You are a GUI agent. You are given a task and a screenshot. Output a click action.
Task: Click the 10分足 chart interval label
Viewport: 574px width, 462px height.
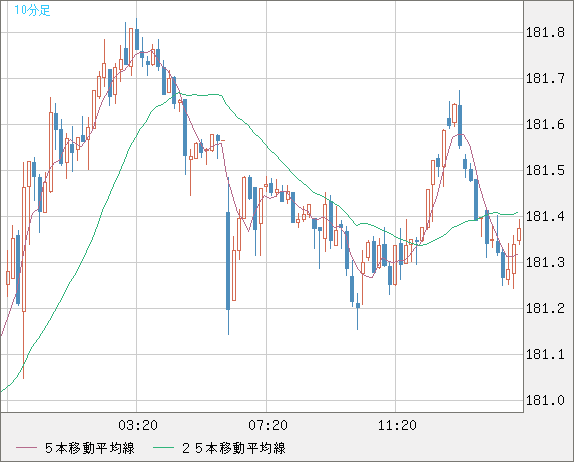(x=32, y=10)
